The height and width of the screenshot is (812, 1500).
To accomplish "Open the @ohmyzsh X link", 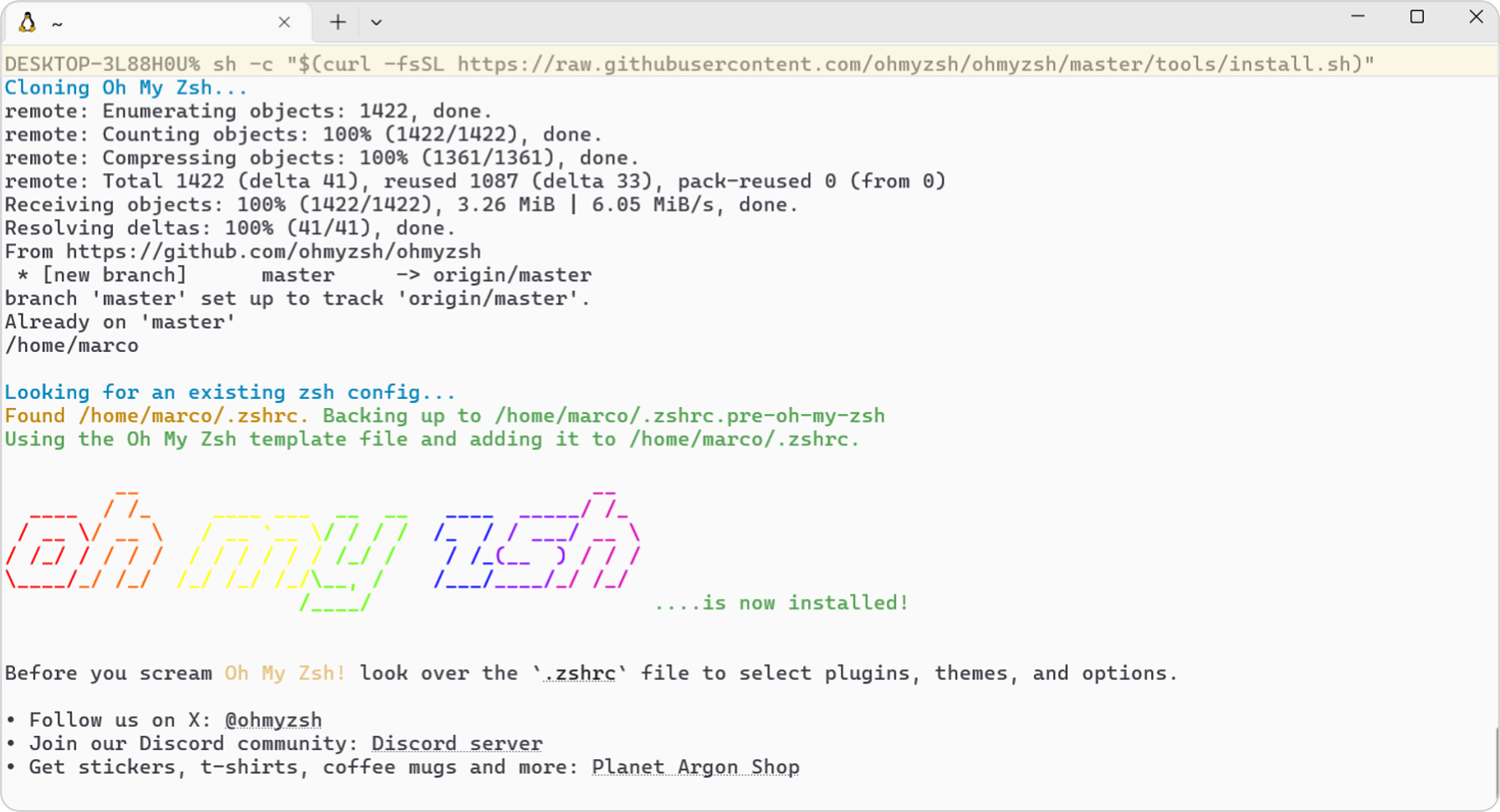I will pos(273,720).
